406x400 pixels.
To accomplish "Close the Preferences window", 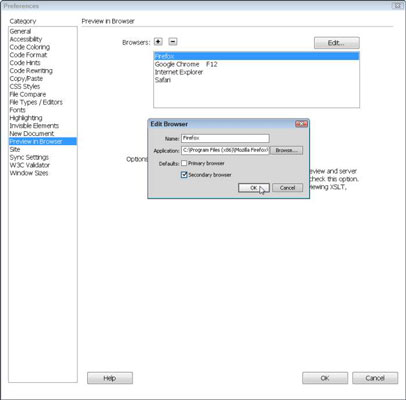I will [397, 6].
